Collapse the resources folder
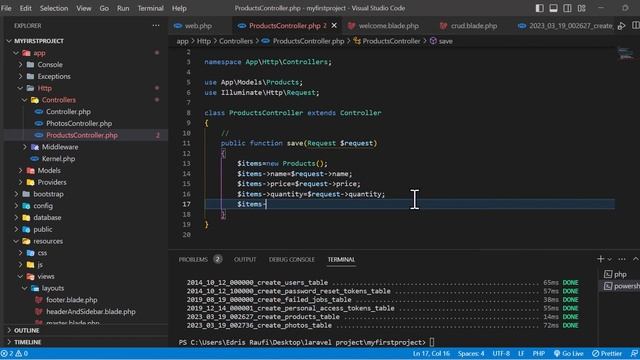 pyautogui.click(x=48, y=241)
